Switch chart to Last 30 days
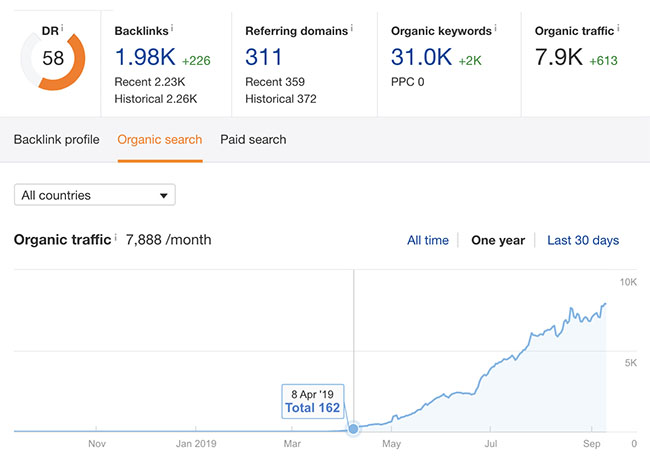Viewport: 650px width, 460px height. 583,240
